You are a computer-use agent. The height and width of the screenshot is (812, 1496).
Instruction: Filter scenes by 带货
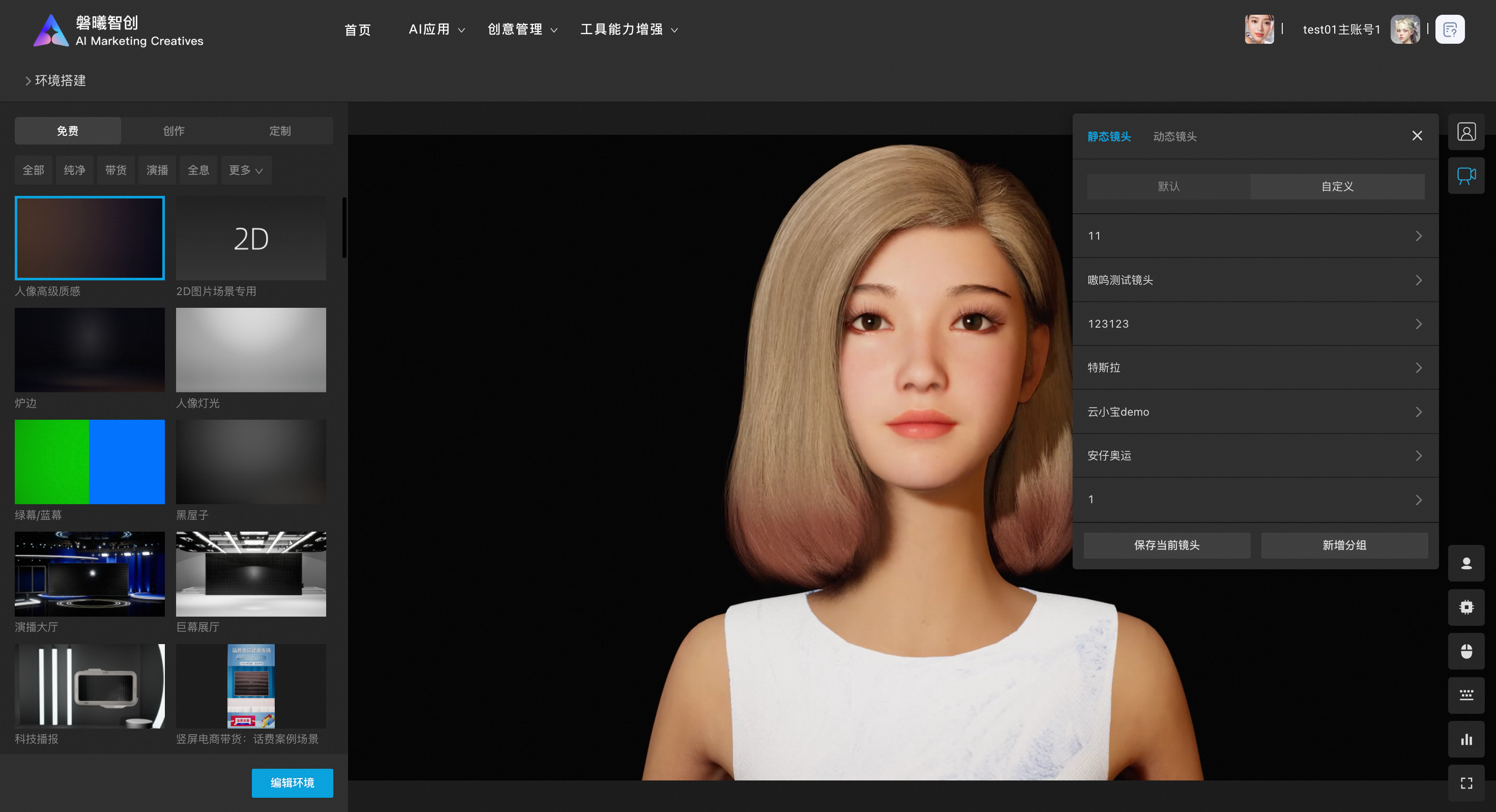[116, 170]
